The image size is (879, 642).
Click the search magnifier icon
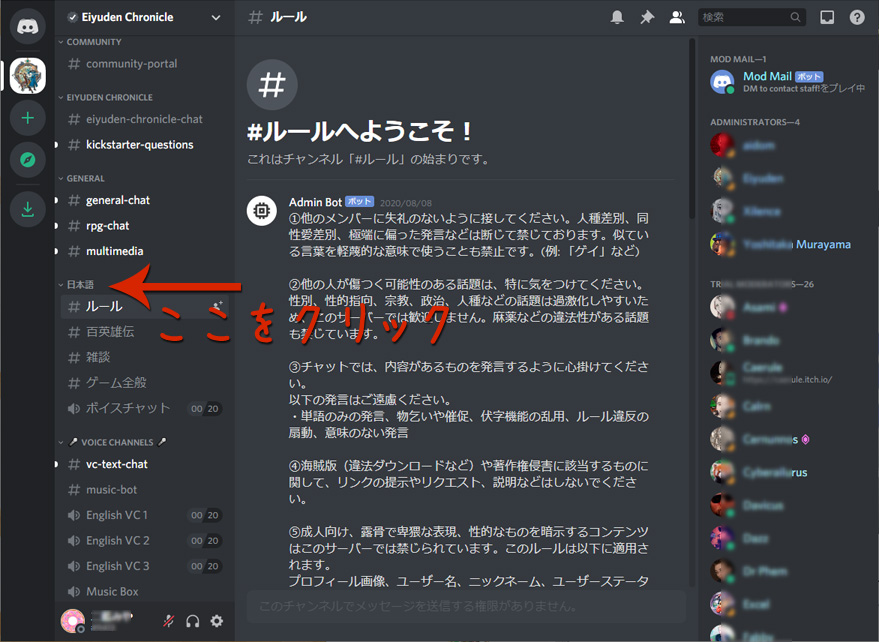(795, 17)
